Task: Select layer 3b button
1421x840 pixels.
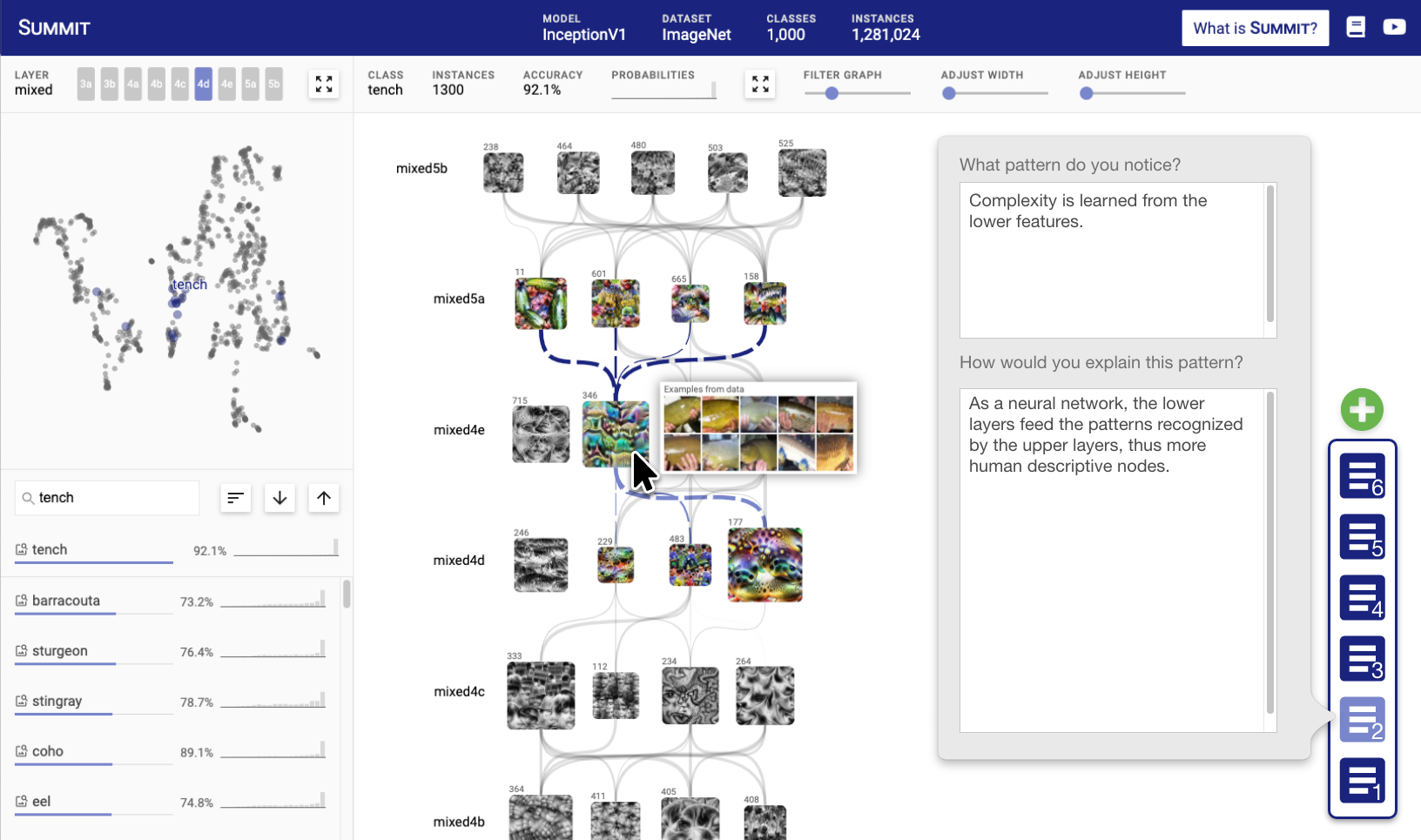Action: pos(109,84)
